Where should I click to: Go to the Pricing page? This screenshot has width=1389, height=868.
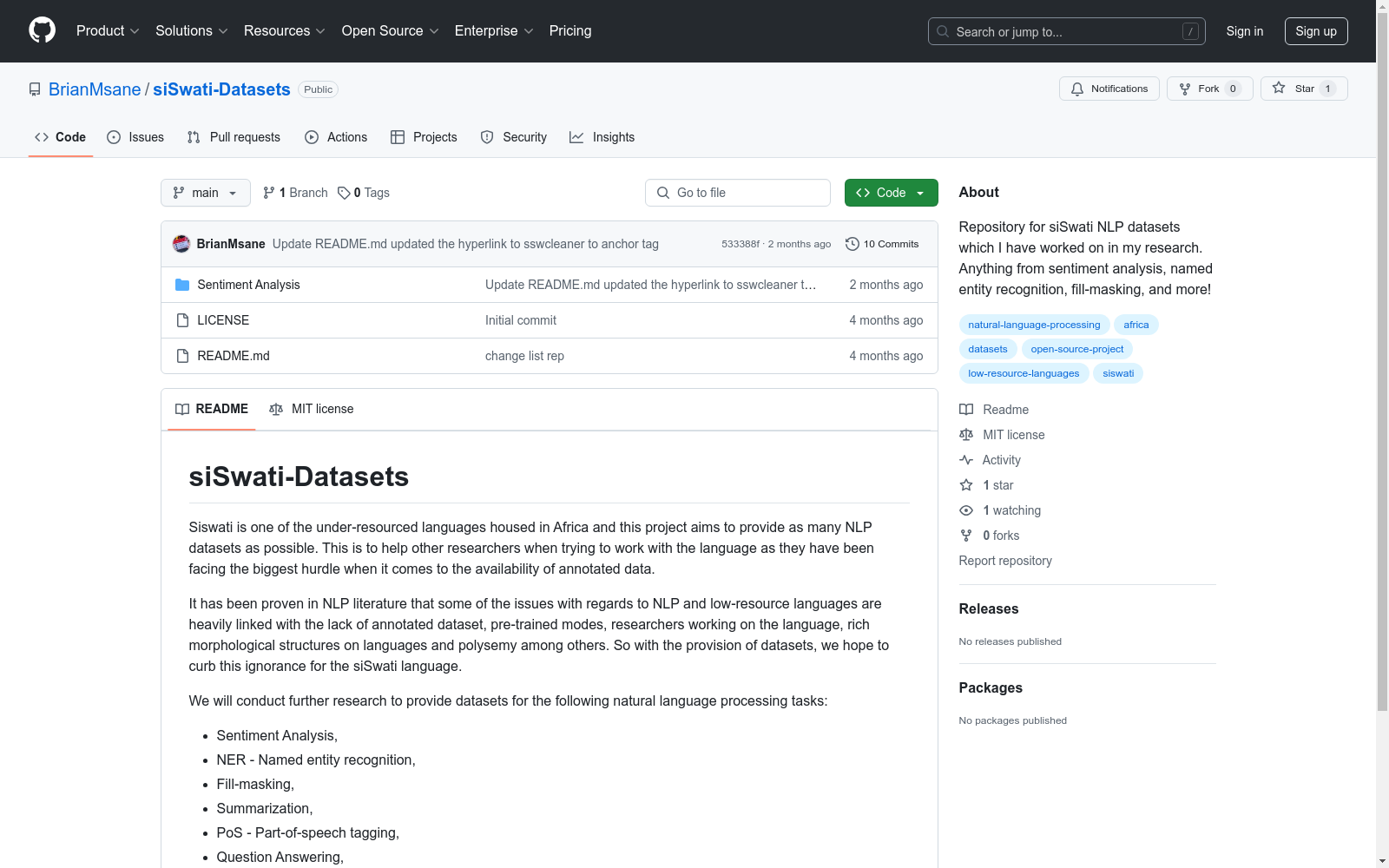(570, 30)
